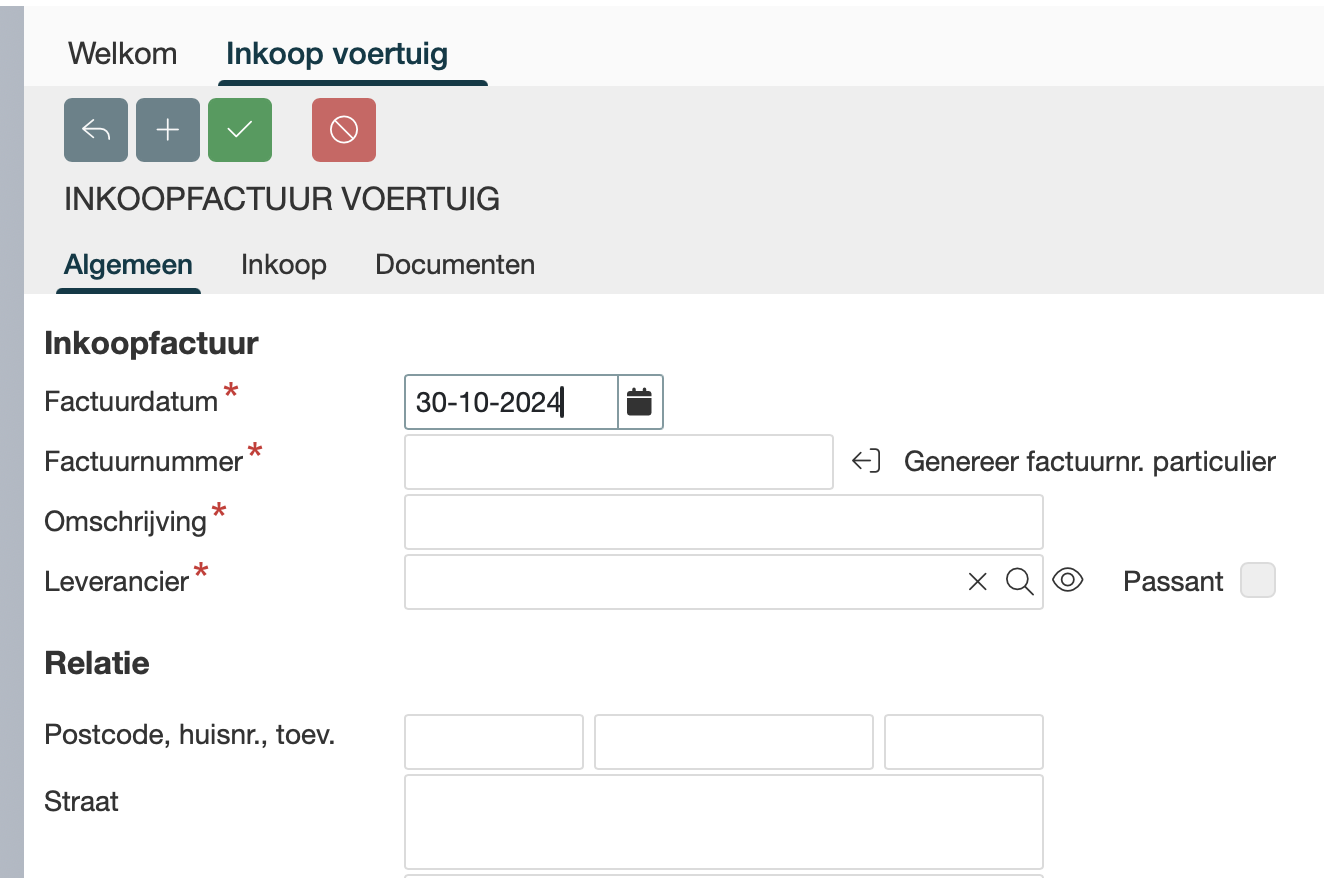Click the generate invoice number arrow icon
Viewport: 1324px width, 878px height.
tap(866, 461)
